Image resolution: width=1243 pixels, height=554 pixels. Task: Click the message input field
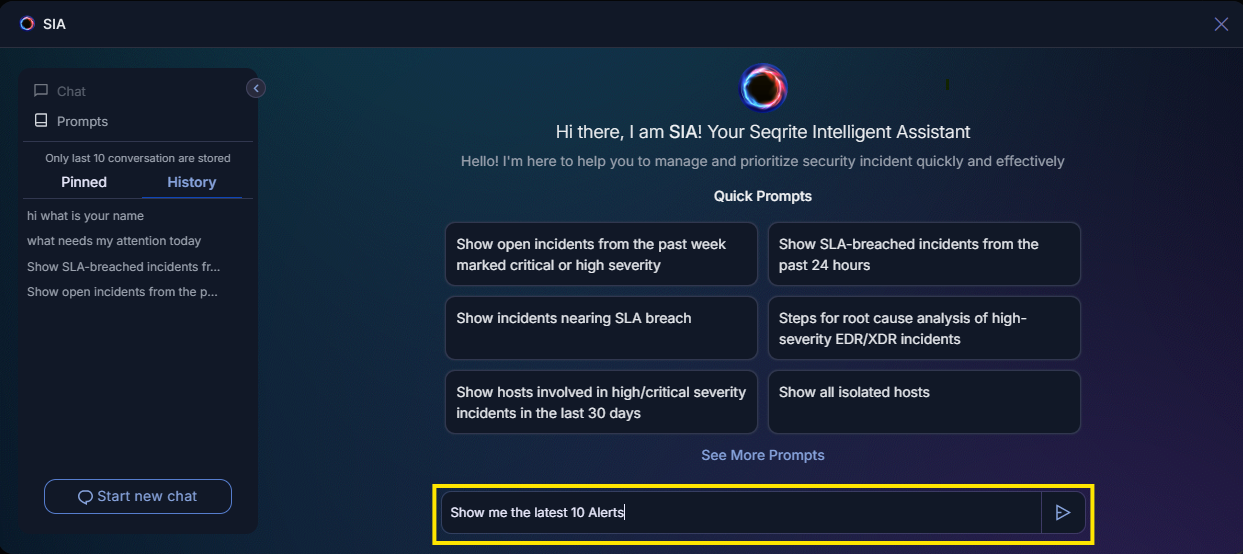point(740,513)
